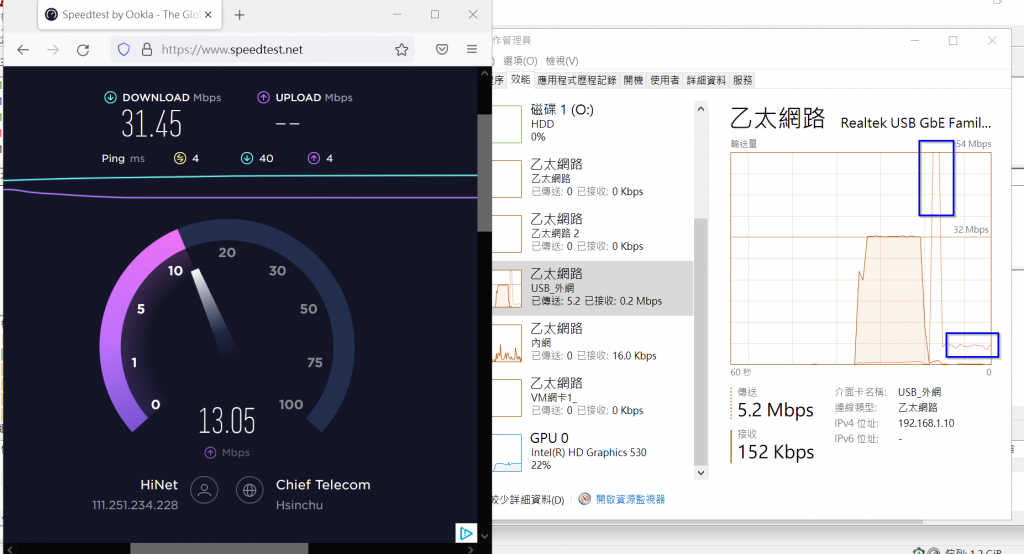
Task: Select the VM網卡1_ Ethernet entry
Action: point(592,397)
